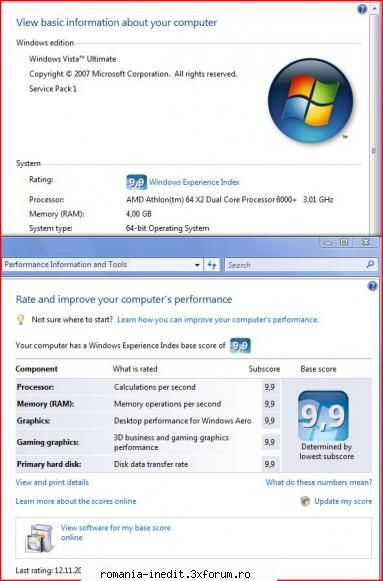Click Calculations per second text

[154, 387]
